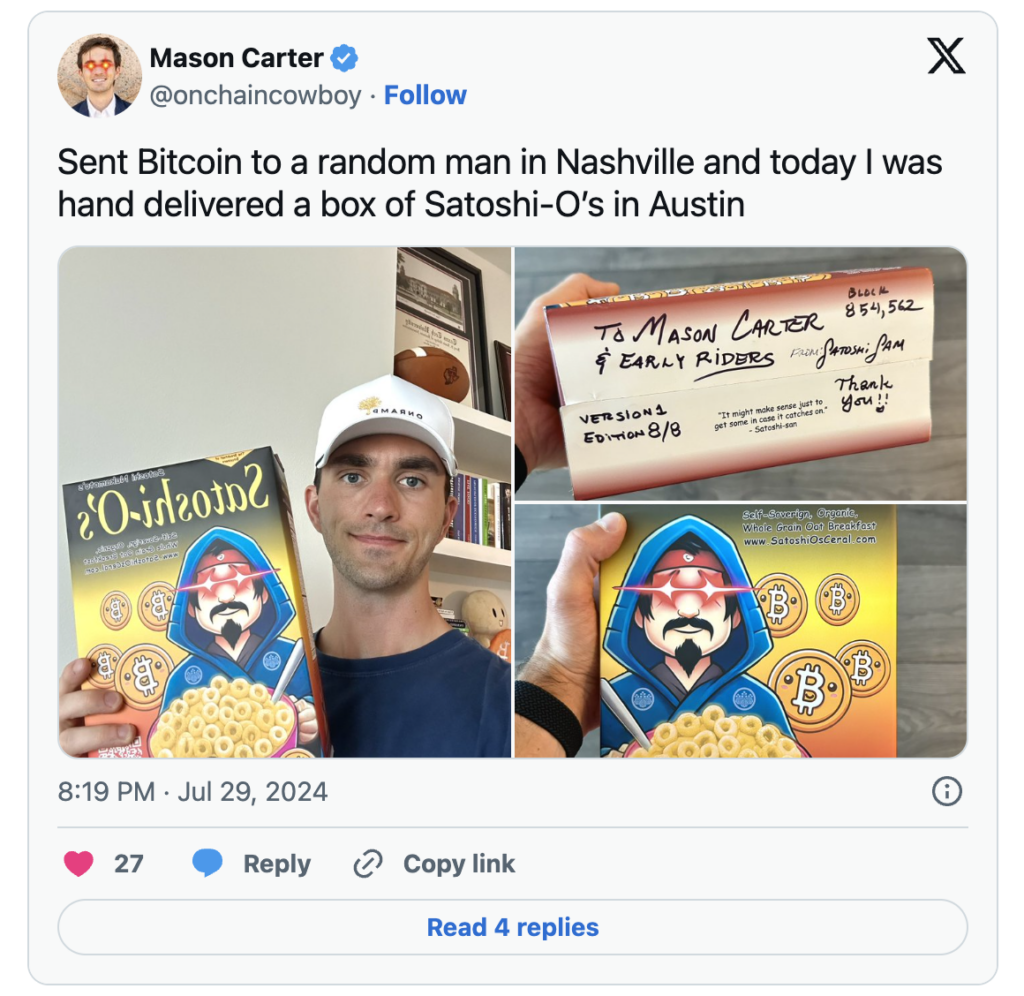Click the blue verified badge
Viewport: 1024px width, 996px height.
pos(344,58)
